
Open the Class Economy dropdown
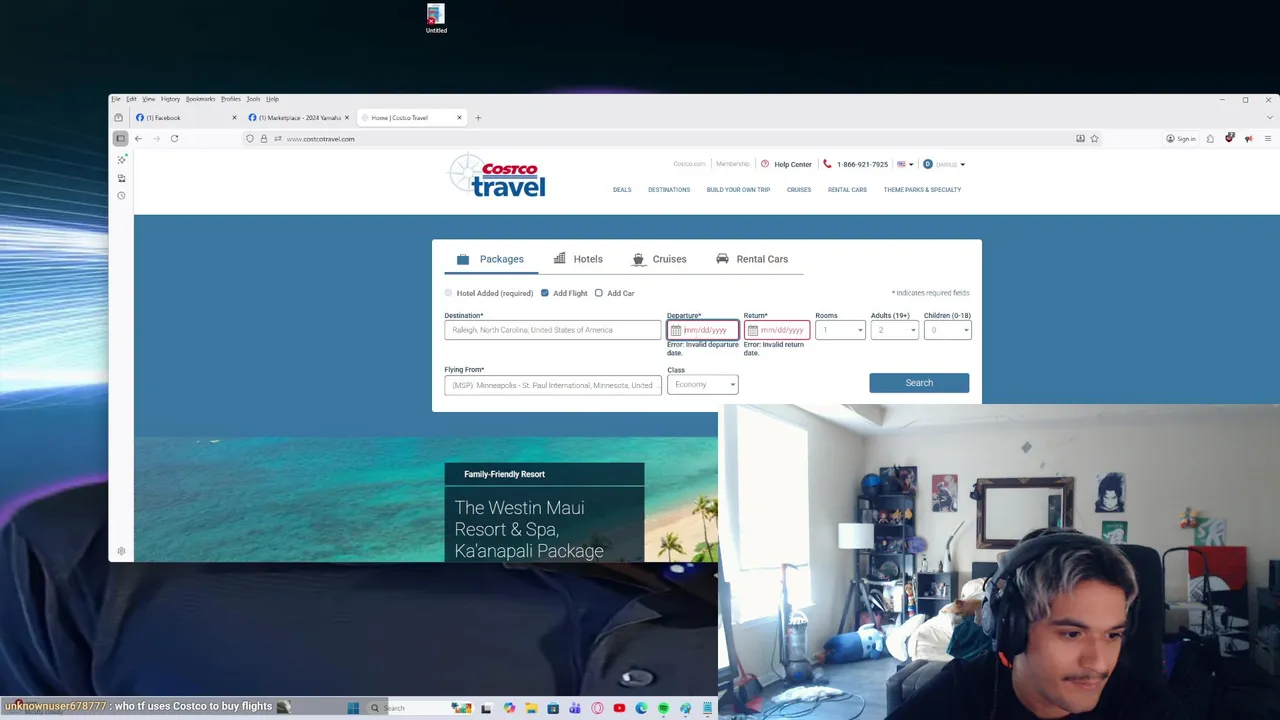pos(702,384)
